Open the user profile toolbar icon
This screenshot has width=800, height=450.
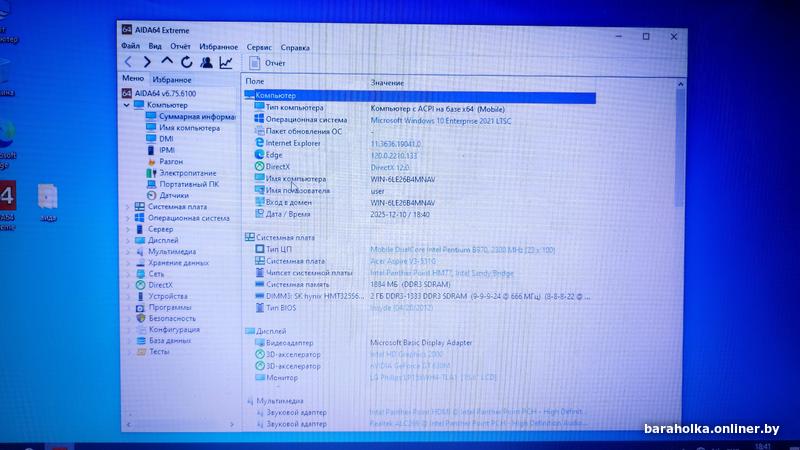tap(206, 62)
